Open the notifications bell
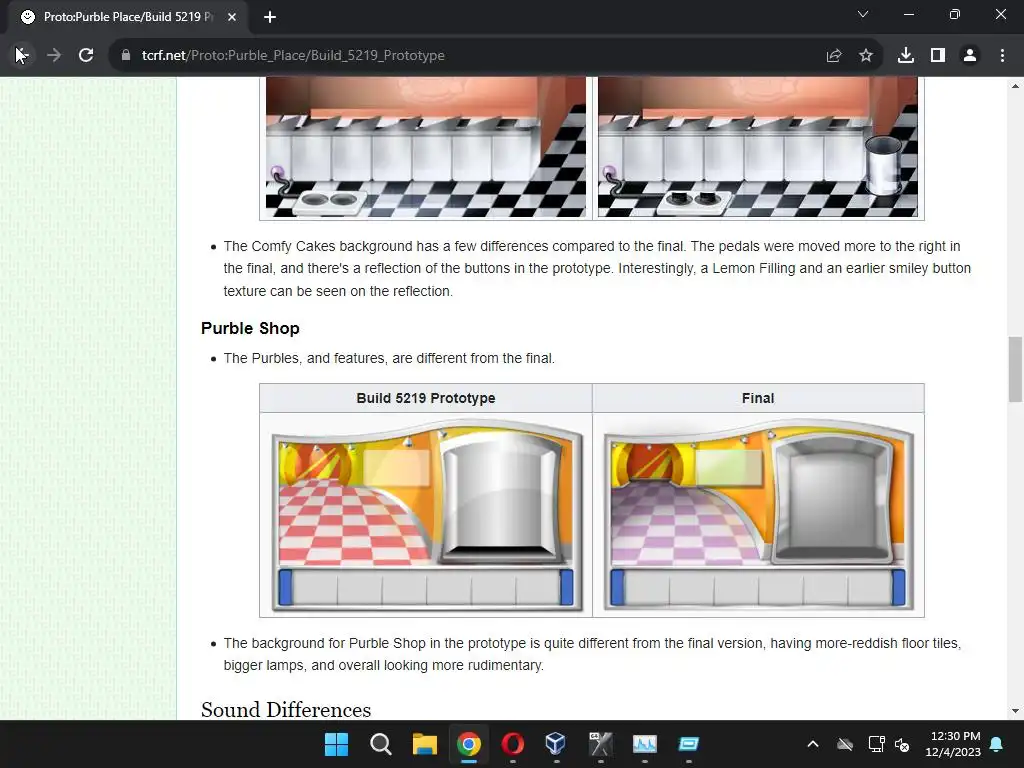The width and height of the screenshot is (1024, 768). 997,744
